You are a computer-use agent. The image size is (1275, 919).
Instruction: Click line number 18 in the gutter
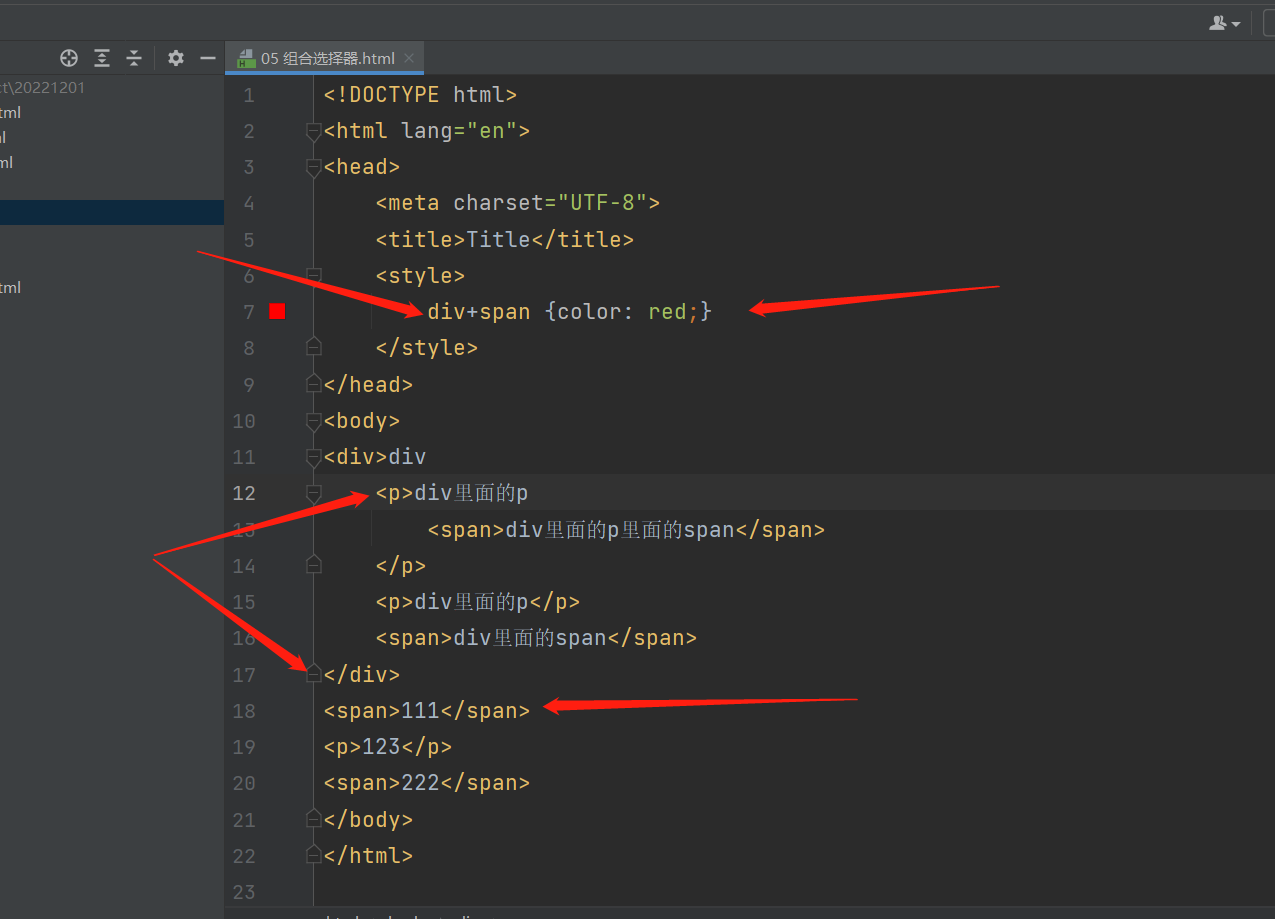pos(244,711)
